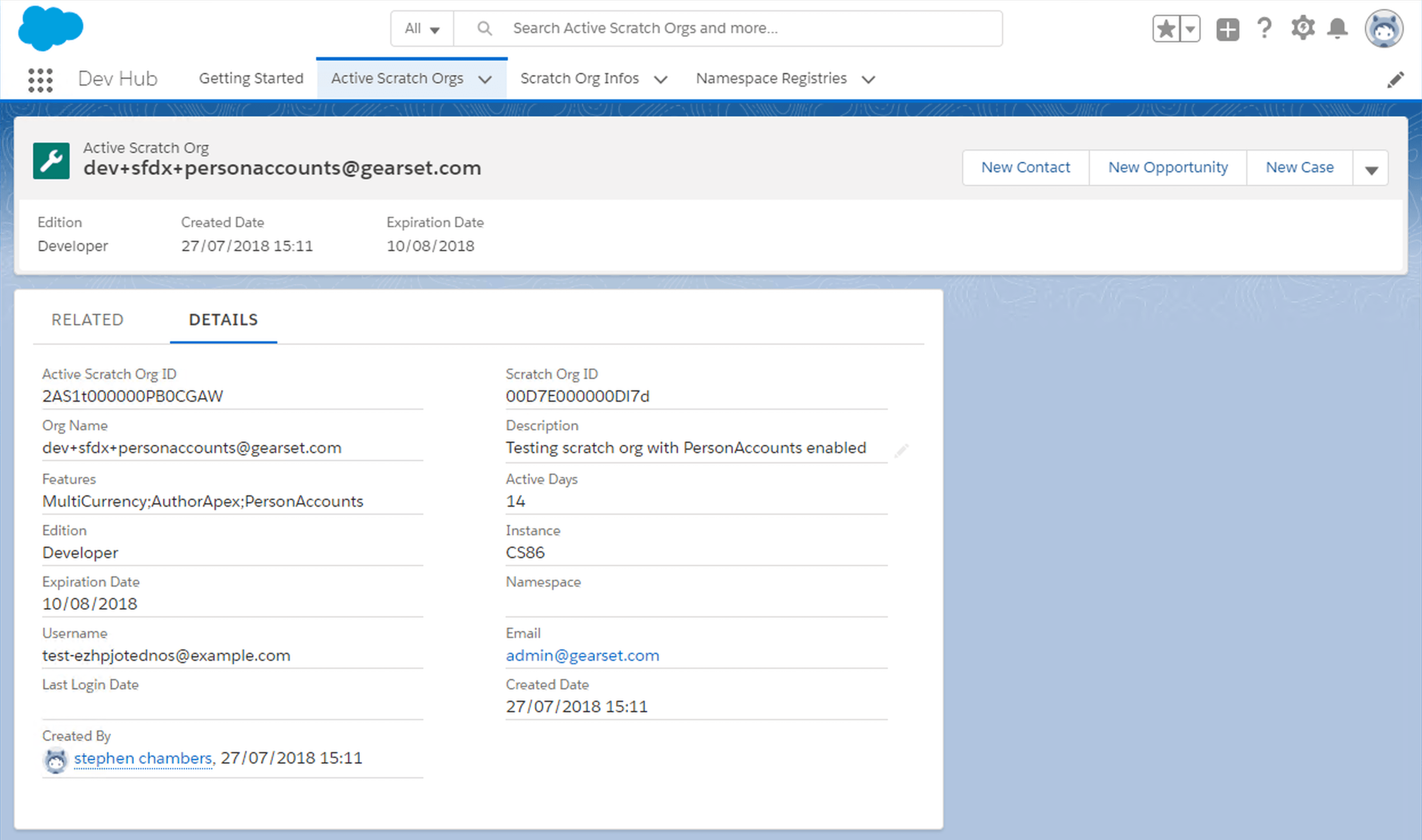Open the Help question mark icon

pyautogui.click(x=1265, y=28)
